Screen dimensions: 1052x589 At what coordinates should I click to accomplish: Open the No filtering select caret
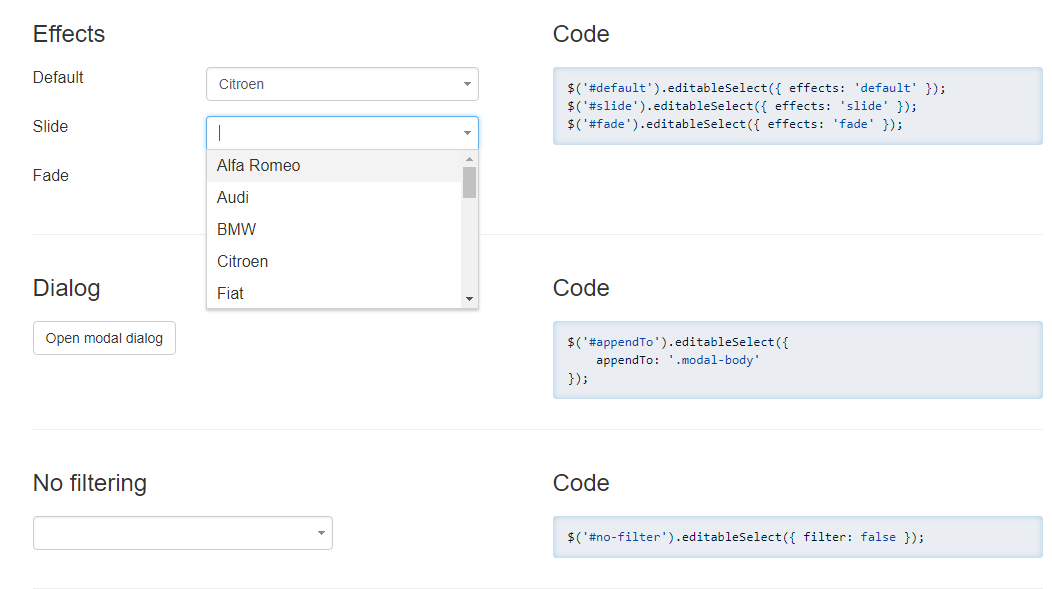pos(321,533)
